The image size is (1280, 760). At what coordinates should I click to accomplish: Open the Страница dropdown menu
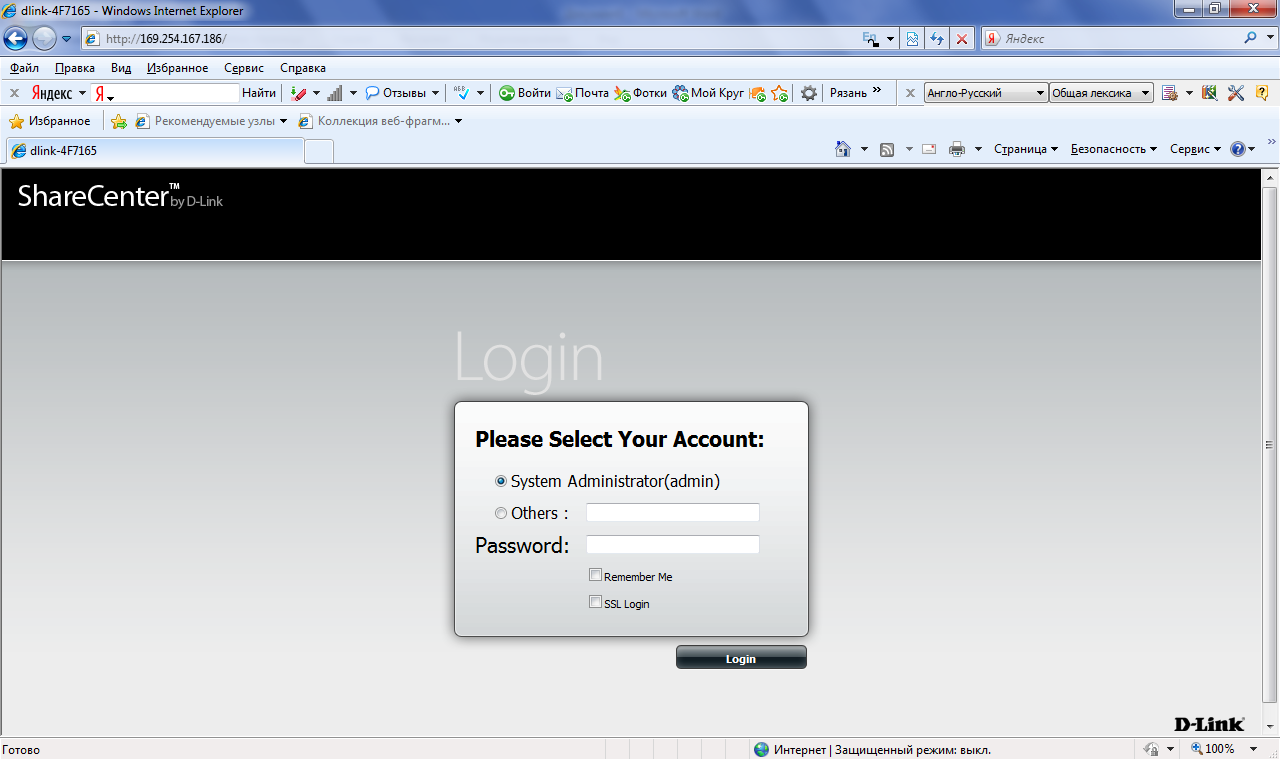point(1026,149)
